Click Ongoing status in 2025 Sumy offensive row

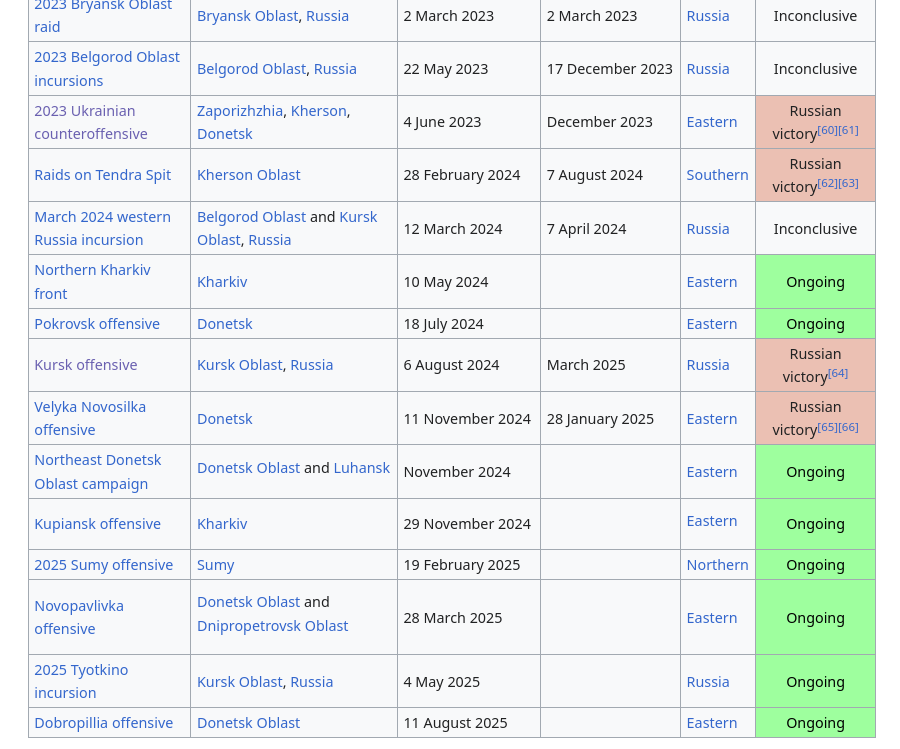click(815, 565)
